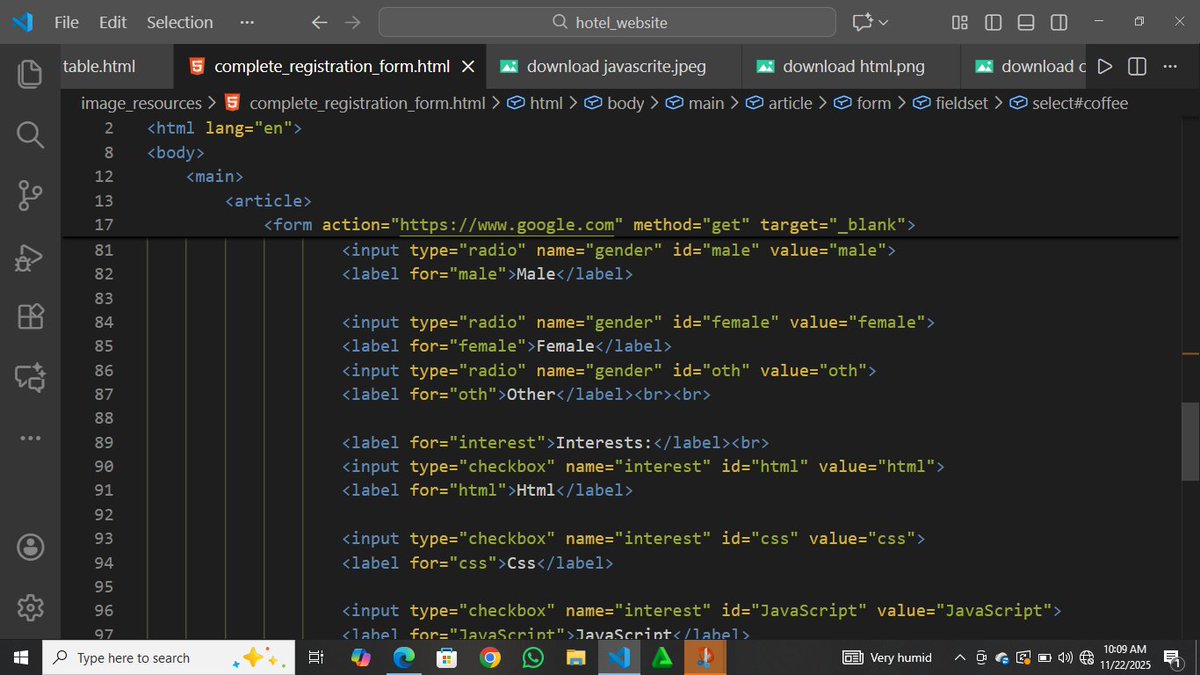Open the Explorer view in activity bar

(x=30, y=73)
